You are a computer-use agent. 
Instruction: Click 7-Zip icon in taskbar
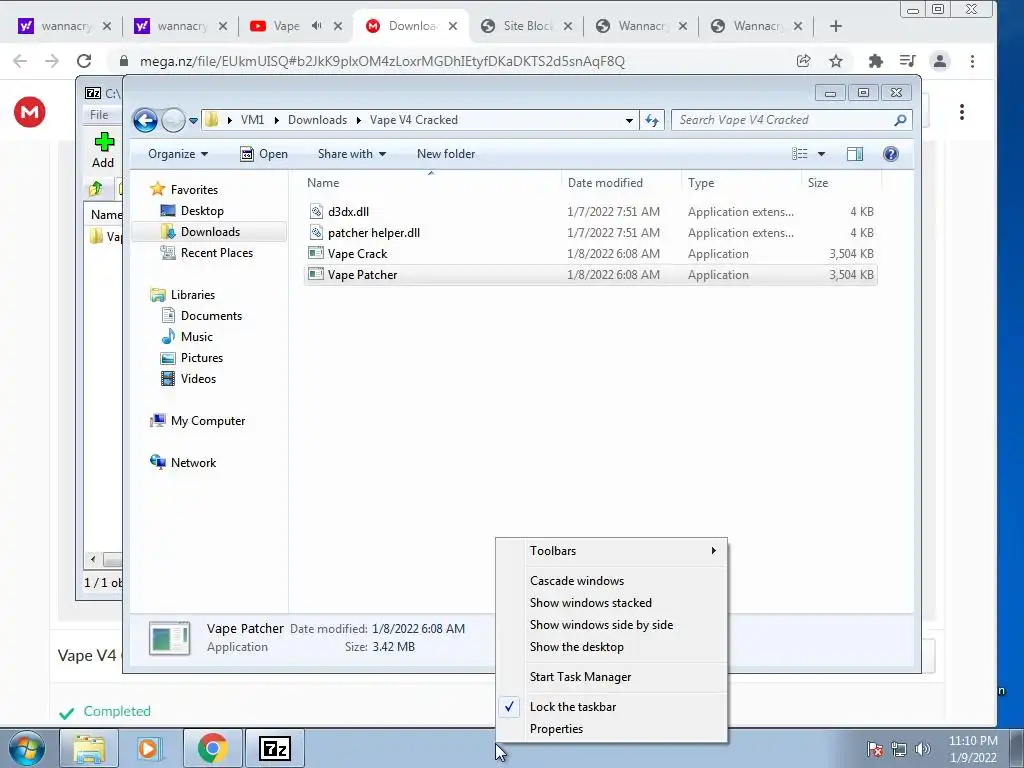[x=274, y=748]
